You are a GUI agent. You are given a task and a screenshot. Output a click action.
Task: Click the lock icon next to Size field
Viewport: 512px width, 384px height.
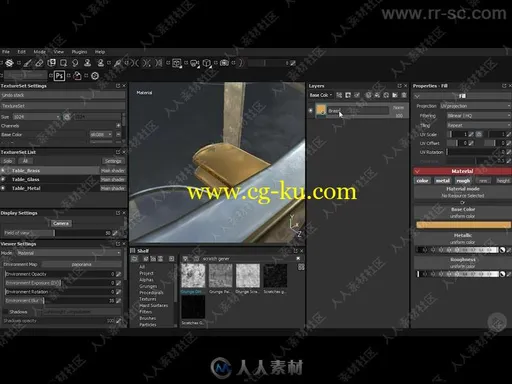pyautogui.click(x=67, y=117)
